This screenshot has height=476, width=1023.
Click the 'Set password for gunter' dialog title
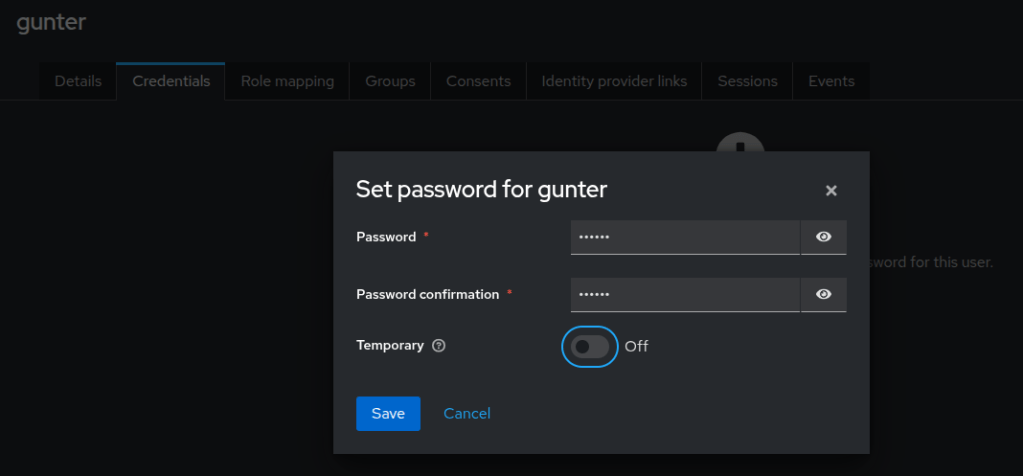click(481, 189)
